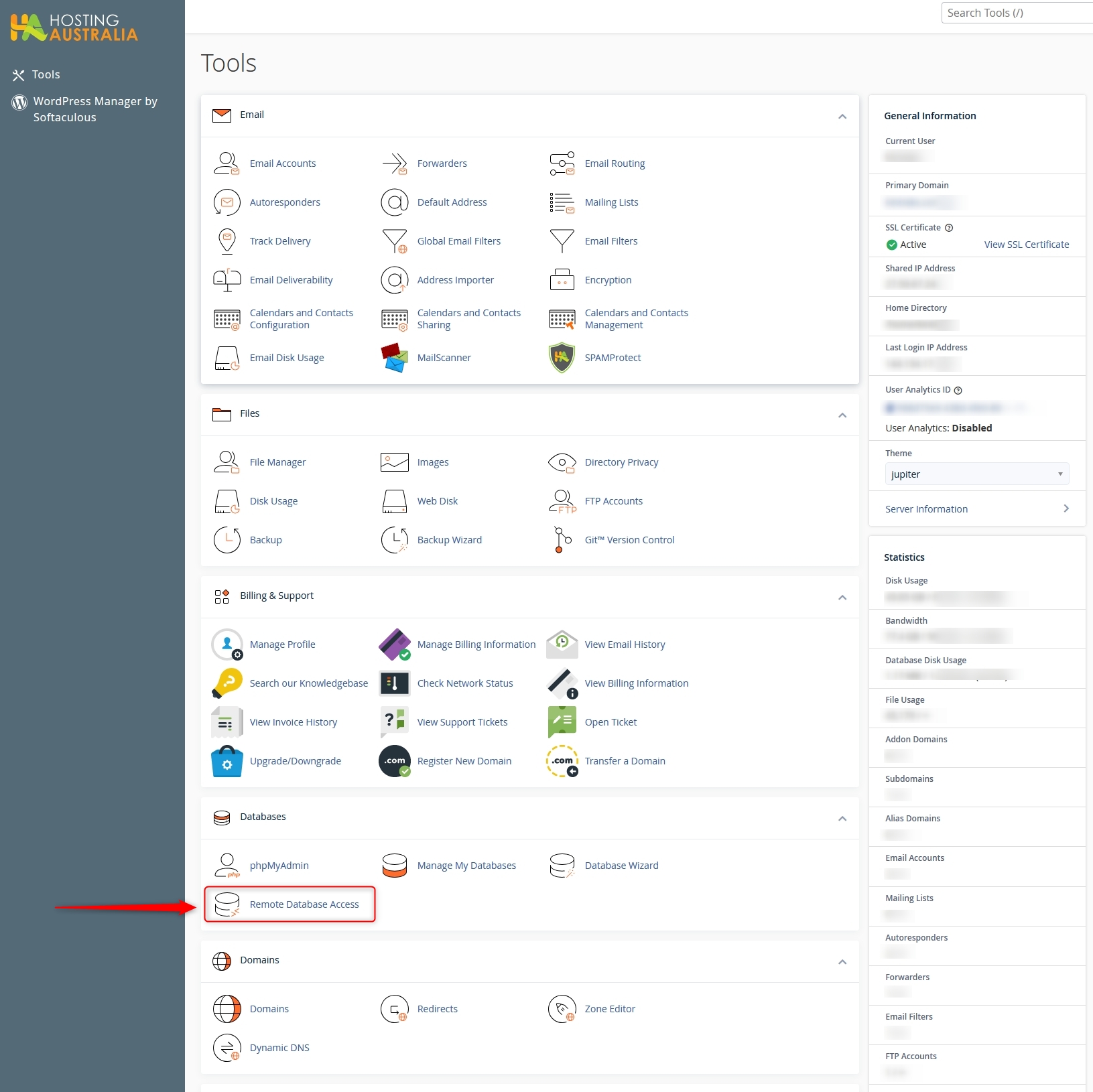Collapse the Files section chevron
This screenshot has height=1092, width=1093.
842,415
